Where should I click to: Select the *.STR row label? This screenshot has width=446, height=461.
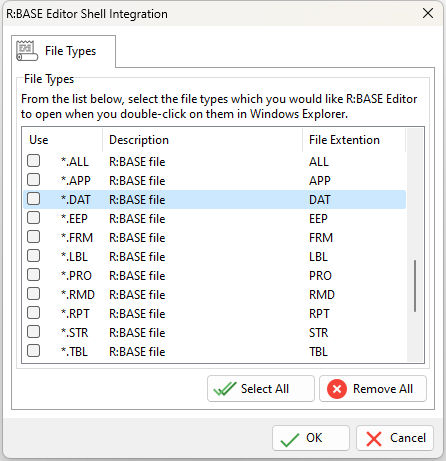[x=75, y=333]
